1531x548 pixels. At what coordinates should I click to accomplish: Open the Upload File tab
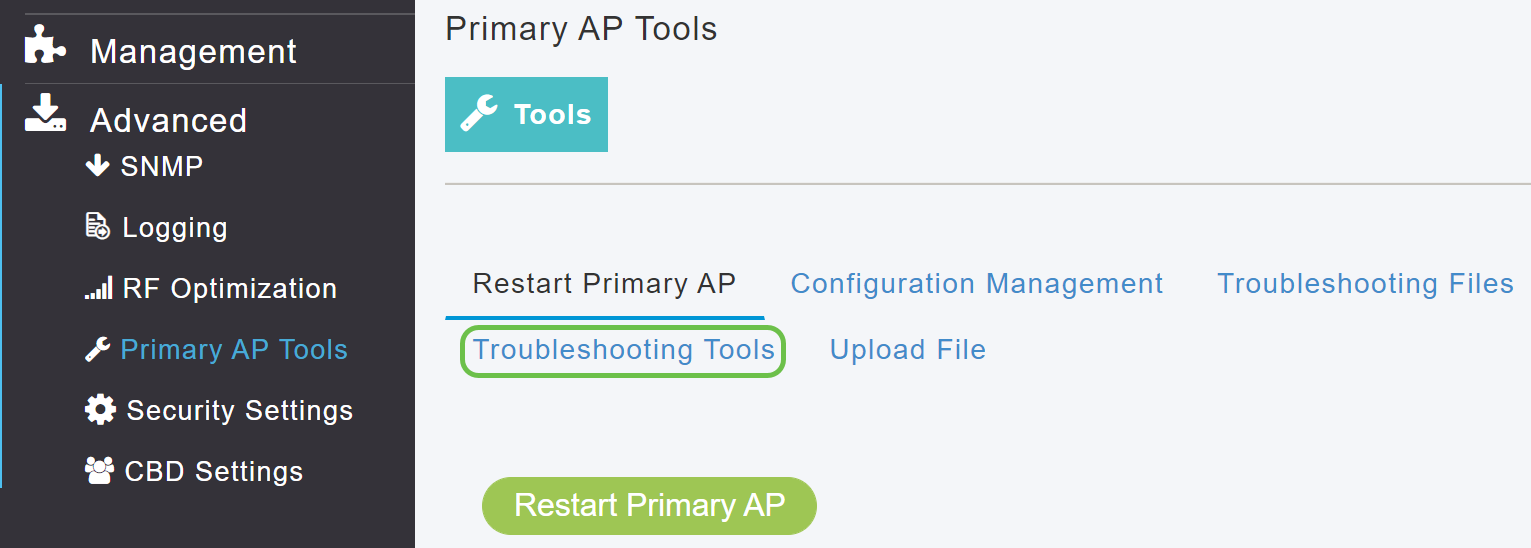click(908, 350)
